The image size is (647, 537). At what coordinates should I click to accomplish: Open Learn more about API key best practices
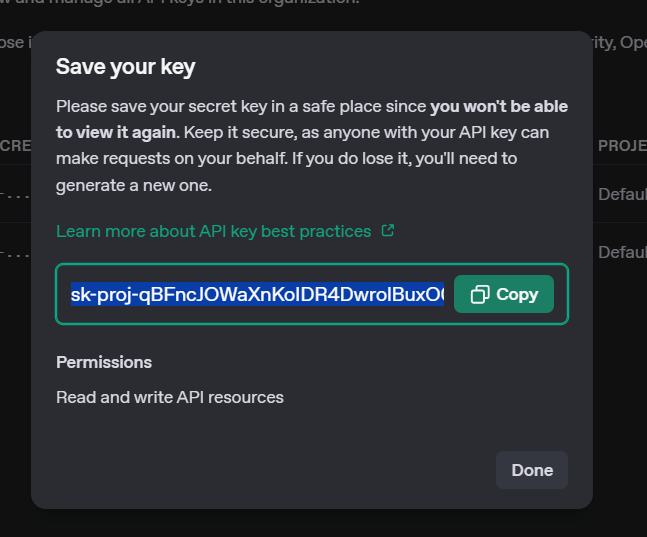213,231
